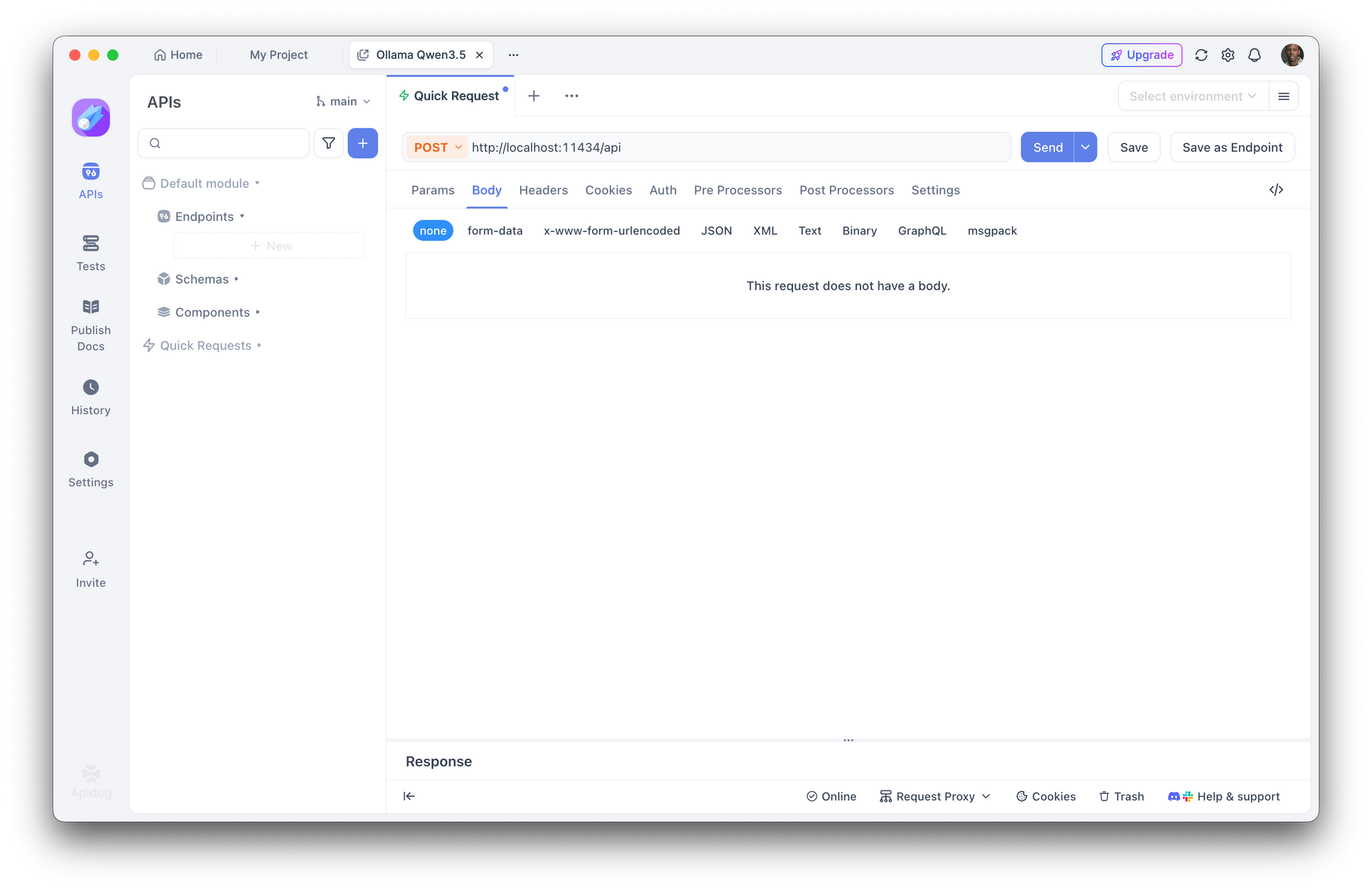Viewport: 1372px width, 892px height.
Task: Click the Upgrade button
Action: click(1142, 55)
